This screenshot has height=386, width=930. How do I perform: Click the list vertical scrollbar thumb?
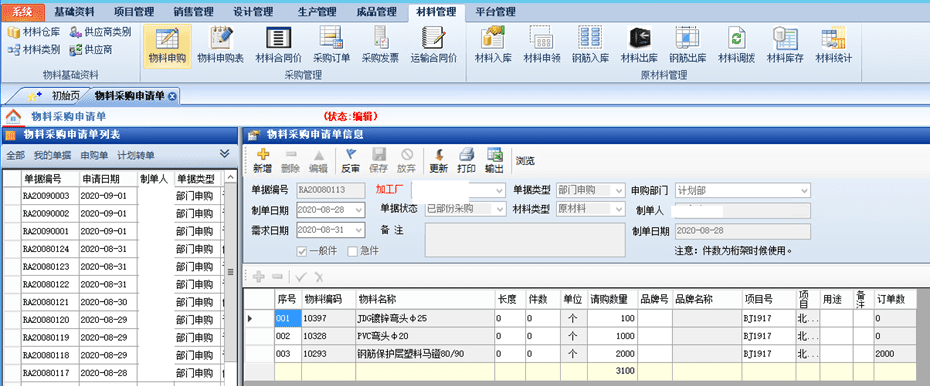point(231,272)
